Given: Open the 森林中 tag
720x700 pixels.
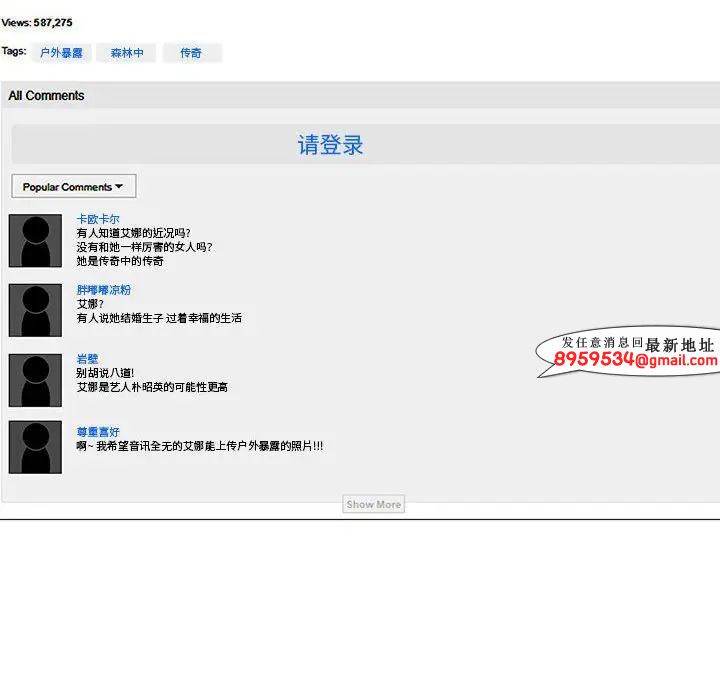Looking at the screenshot, I should (x=127, y=53).
